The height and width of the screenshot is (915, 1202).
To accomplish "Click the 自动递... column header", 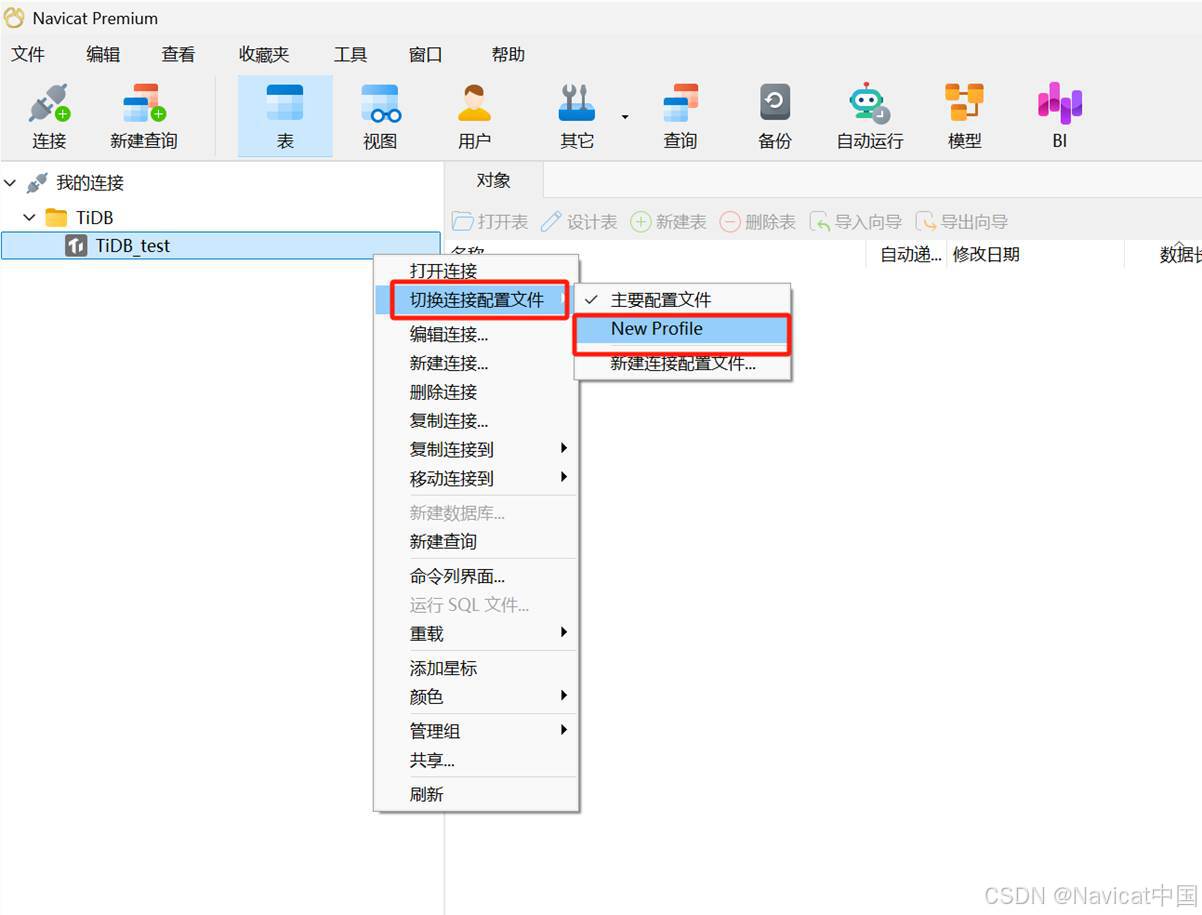I will pos(906,255).
